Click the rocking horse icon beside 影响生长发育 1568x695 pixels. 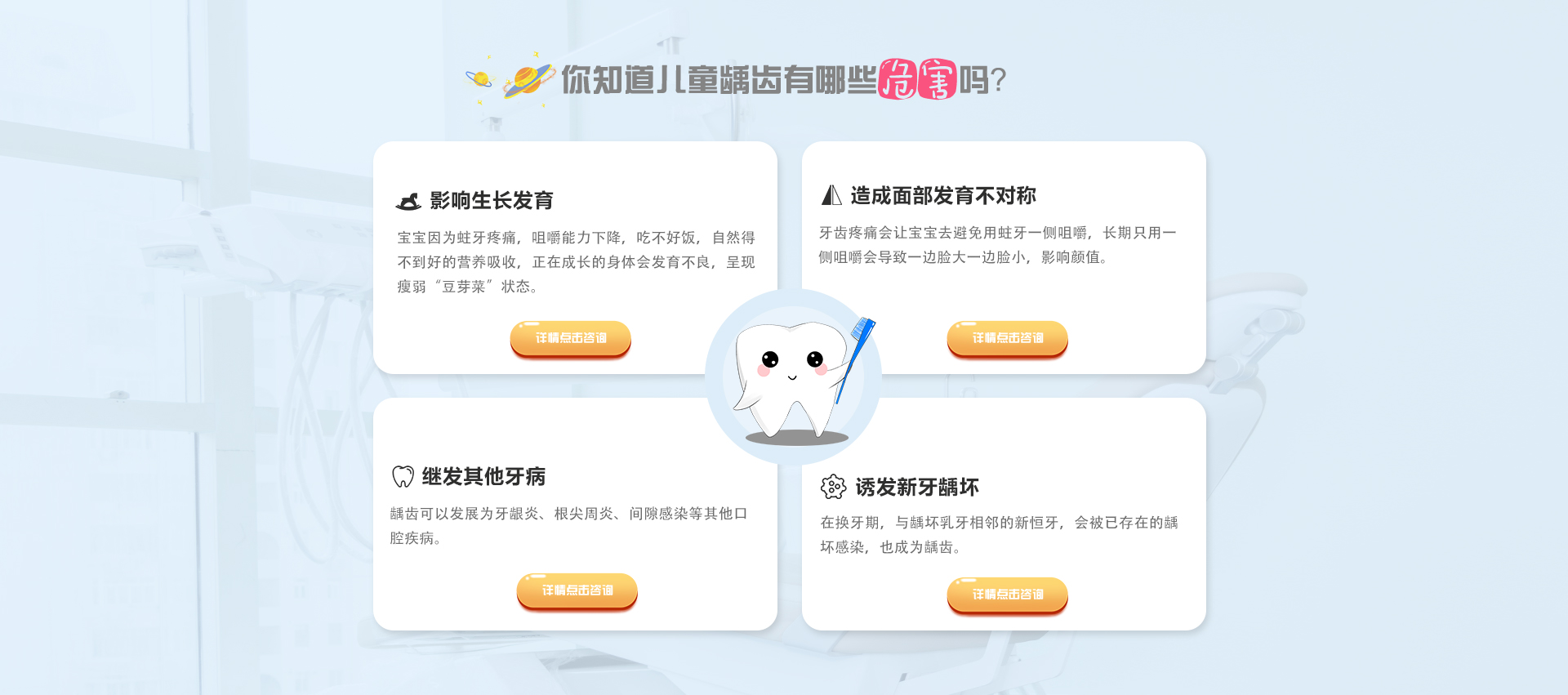pyautogui.click(x=408, y=201)
